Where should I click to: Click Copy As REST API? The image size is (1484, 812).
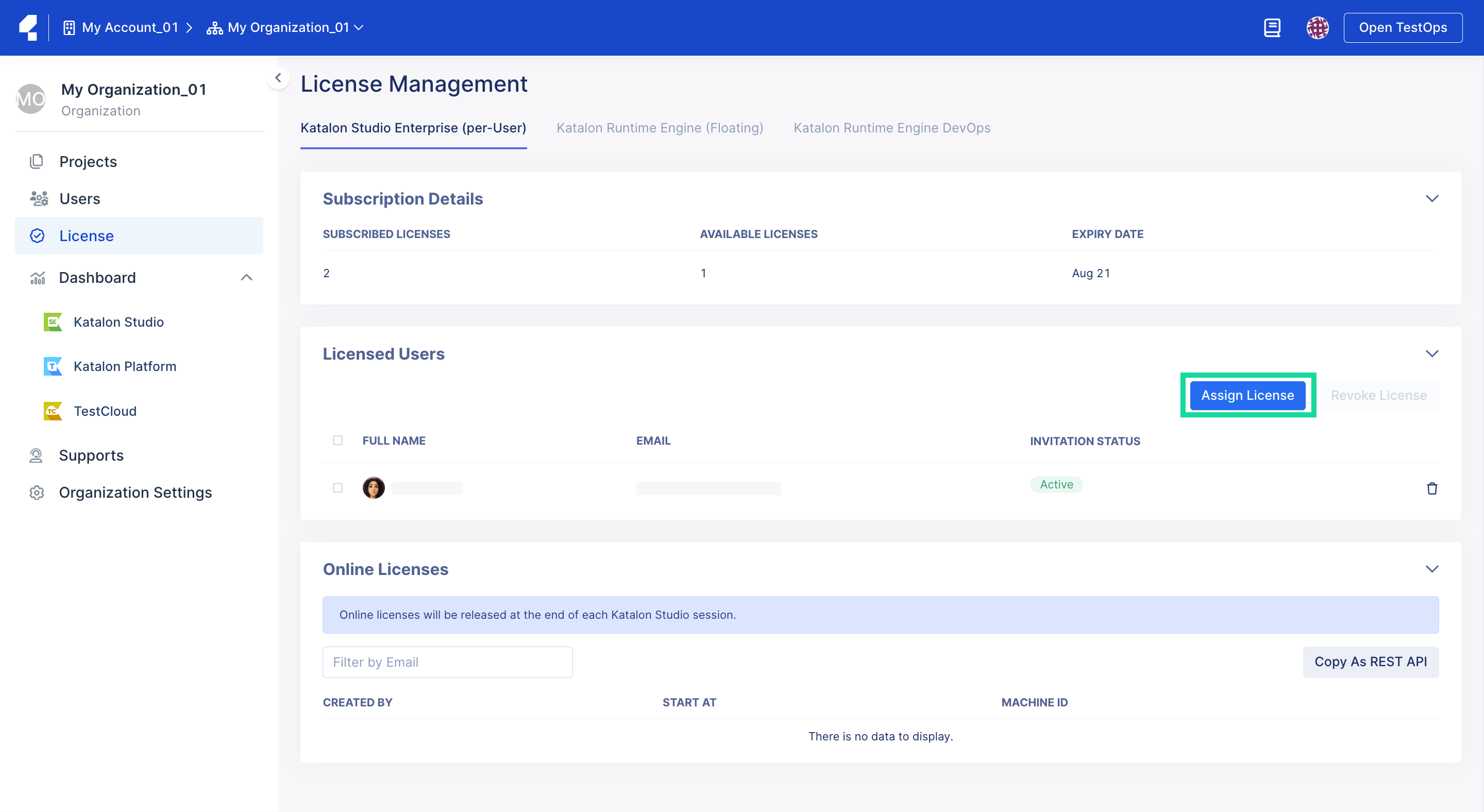tap(1372, 662)
